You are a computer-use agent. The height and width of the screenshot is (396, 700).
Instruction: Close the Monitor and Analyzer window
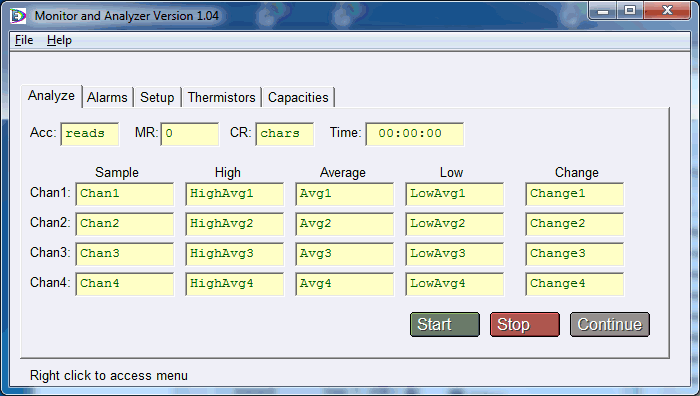667,11
